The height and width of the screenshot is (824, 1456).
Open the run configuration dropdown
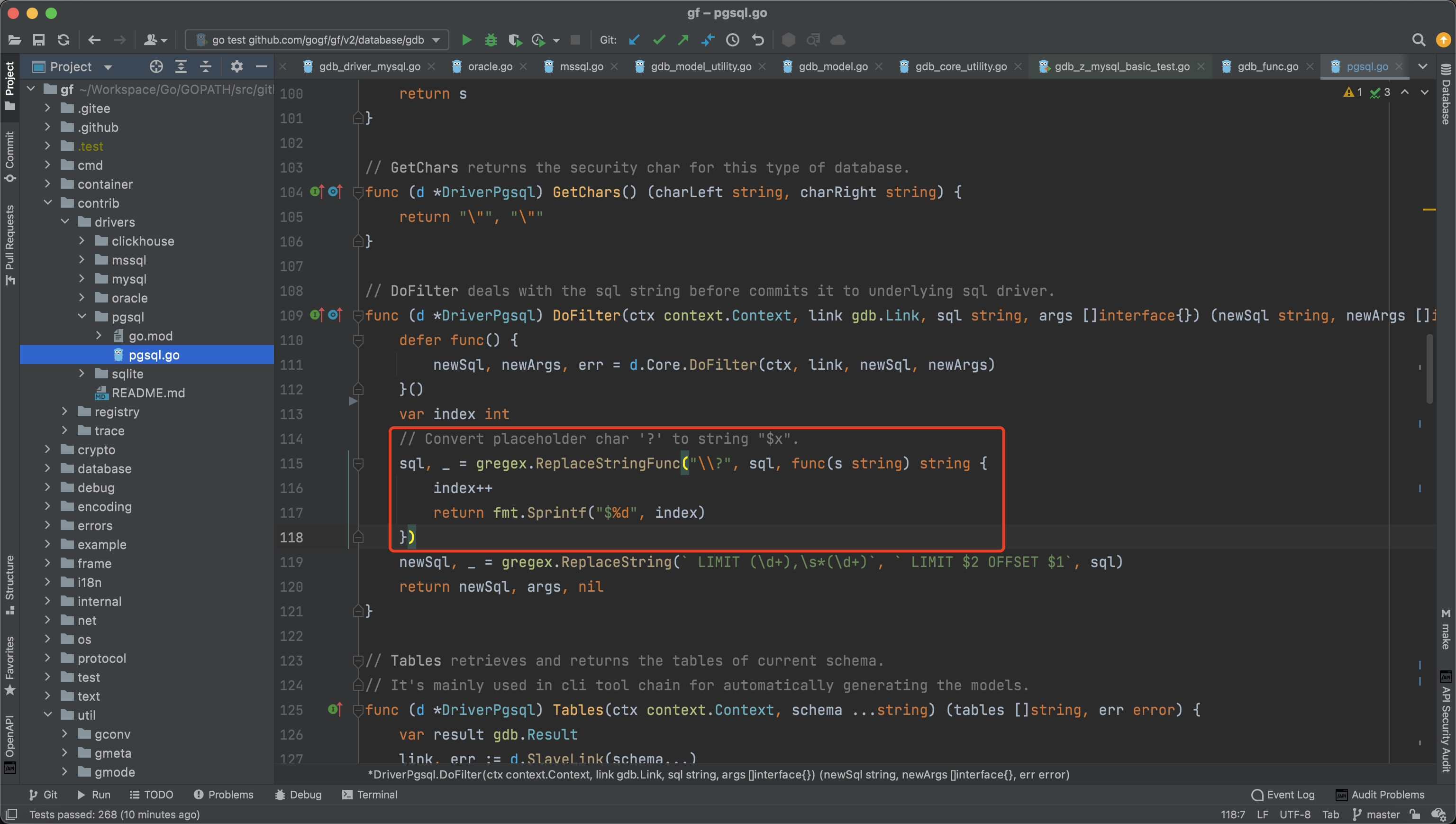[436, 40]
